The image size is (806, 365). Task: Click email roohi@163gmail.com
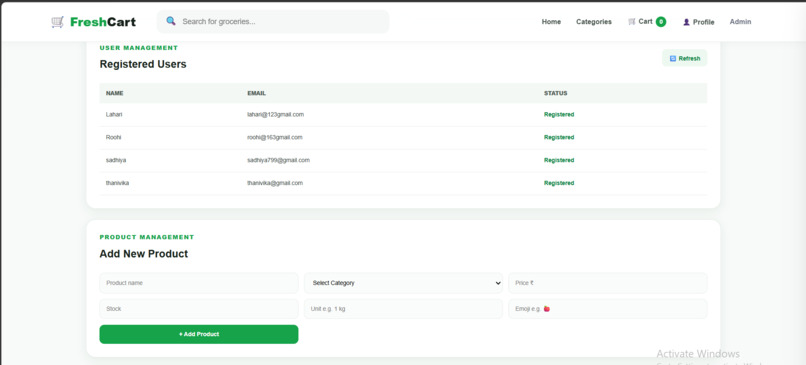click(x=275, y=137)
